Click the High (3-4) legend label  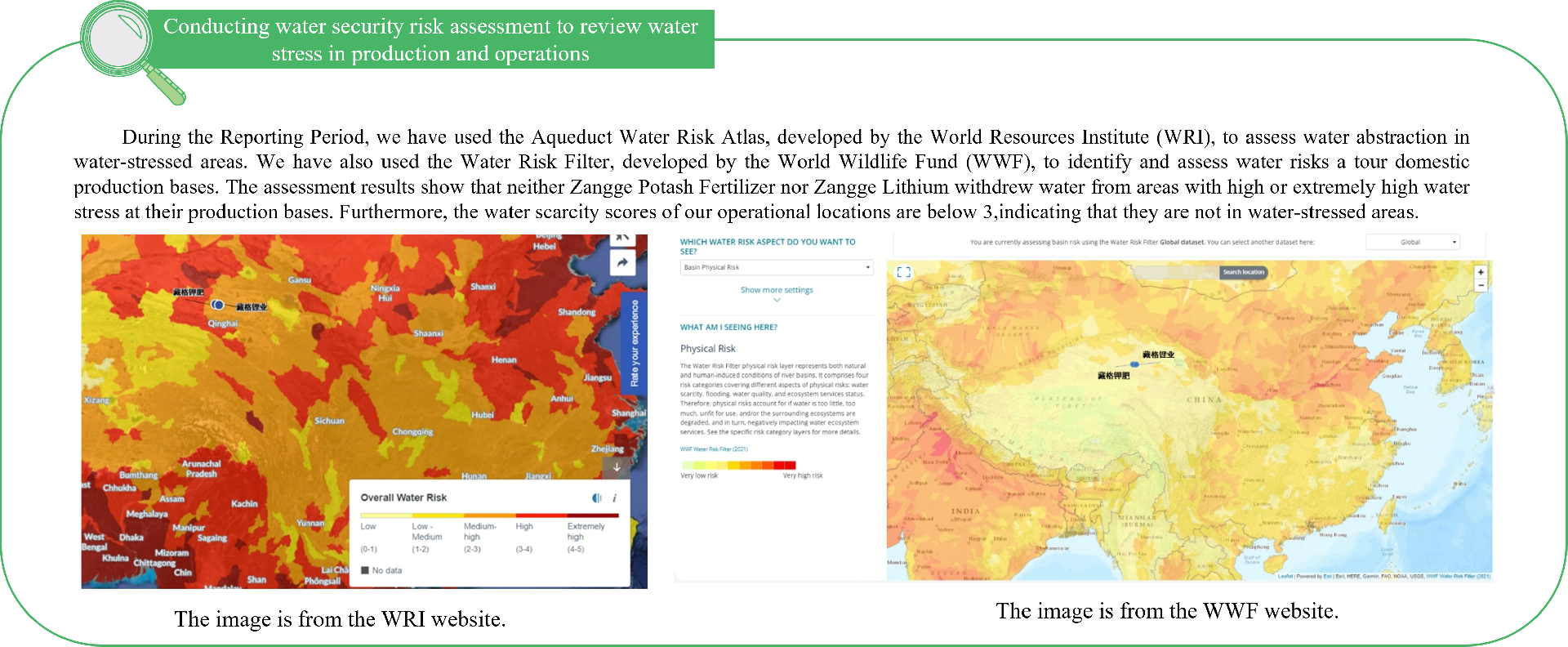(524, 538)
